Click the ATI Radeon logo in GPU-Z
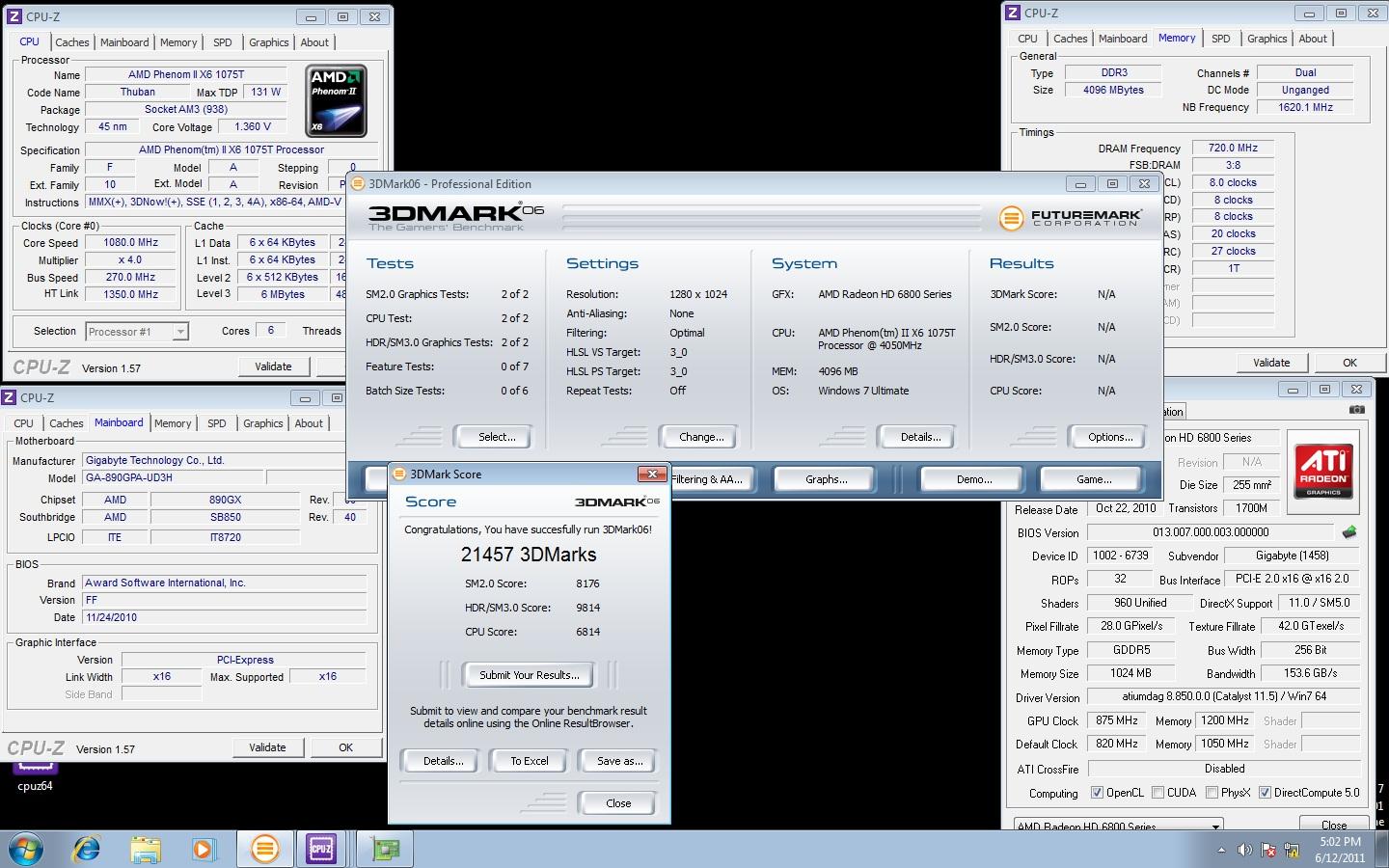This screenshot has height=868, width=1389. [x=1323, y=471]
